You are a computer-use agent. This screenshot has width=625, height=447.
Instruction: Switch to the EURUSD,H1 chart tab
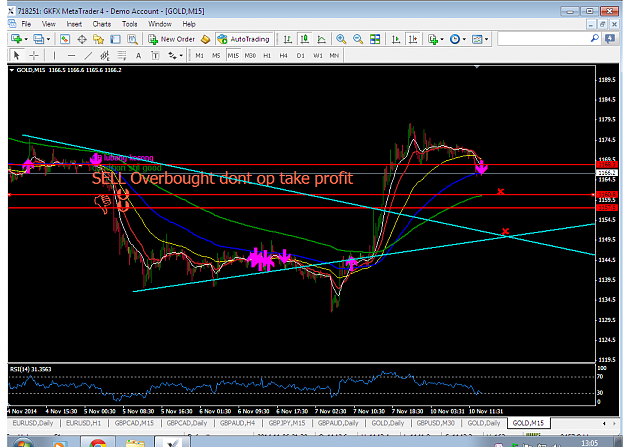pyautogui.click(x=84, y=423)
